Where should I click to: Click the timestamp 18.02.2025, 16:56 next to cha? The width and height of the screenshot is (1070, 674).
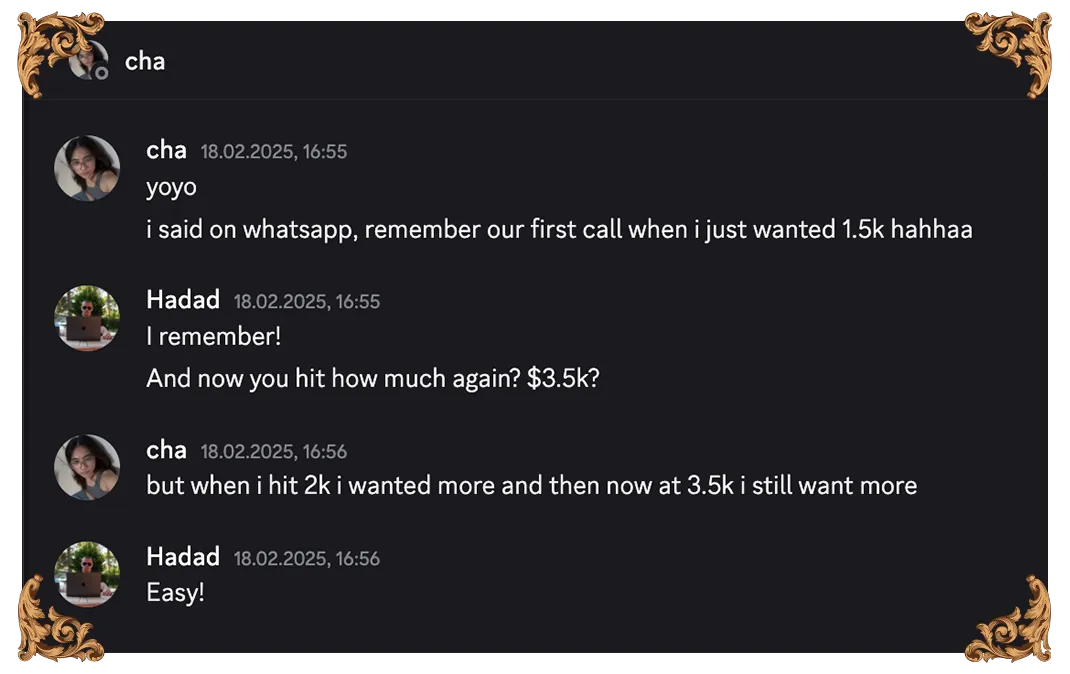pos(274,452)
